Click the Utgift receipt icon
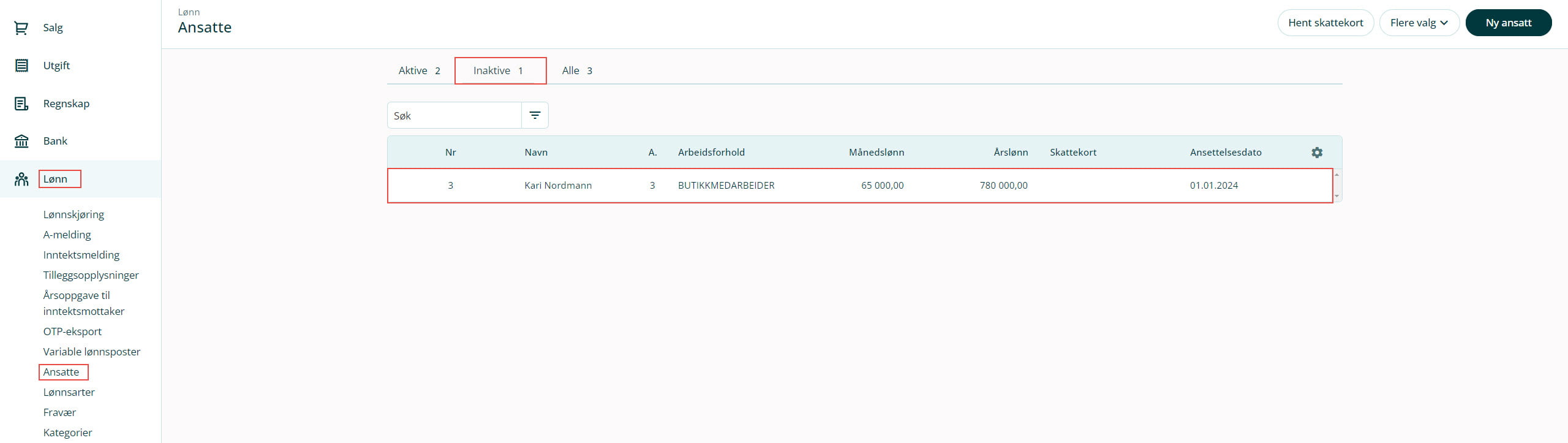Image resolution: width=1568 pixels, height=443 pixels. click(x=21, y=66)
